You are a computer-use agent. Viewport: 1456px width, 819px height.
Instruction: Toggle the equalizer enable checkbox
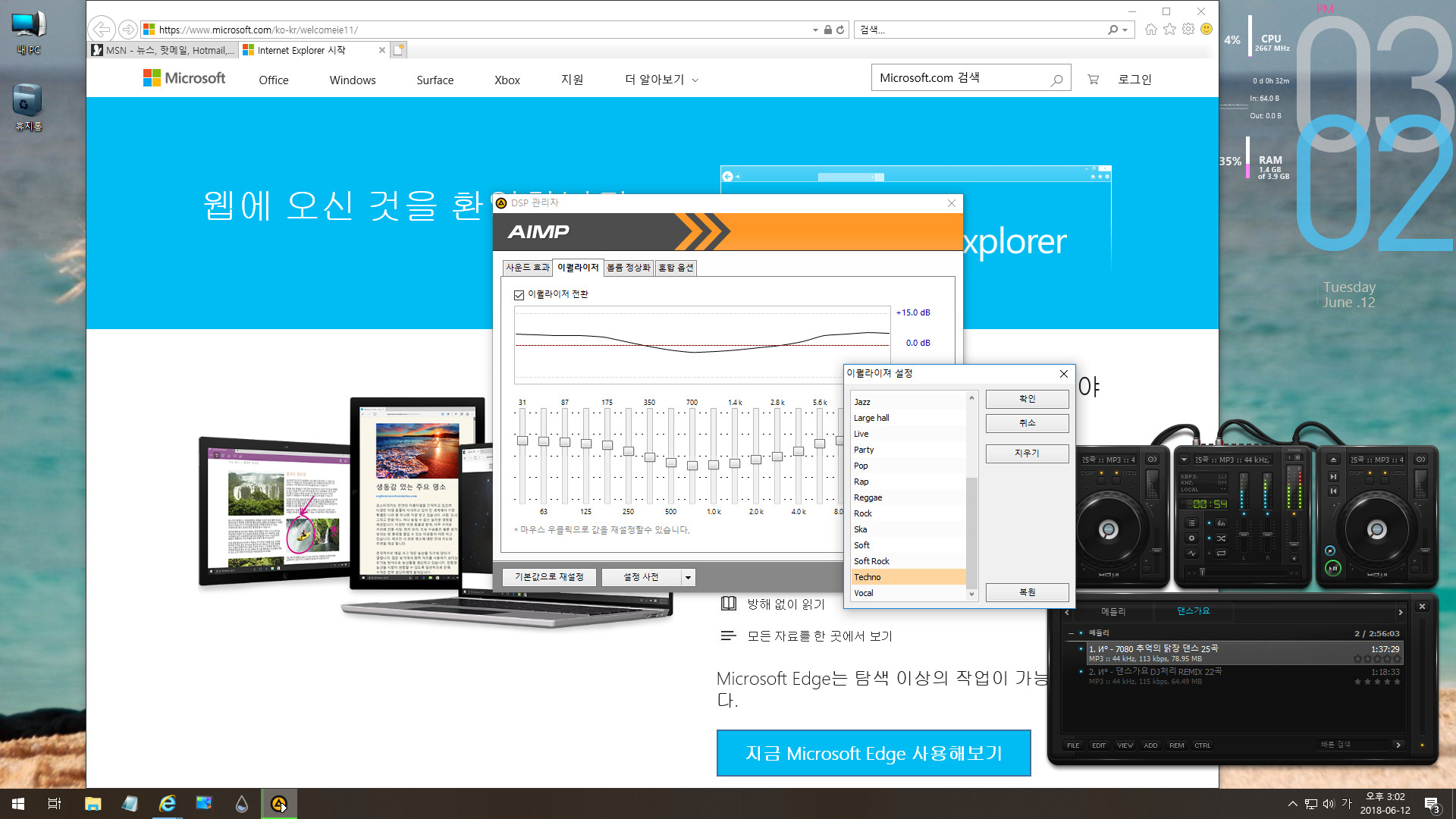tap(519, 295)
